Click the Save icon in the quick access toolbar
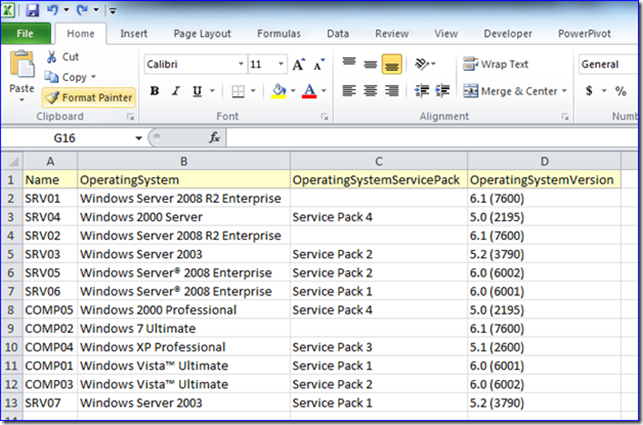643x425 pixels. (32, 10)
